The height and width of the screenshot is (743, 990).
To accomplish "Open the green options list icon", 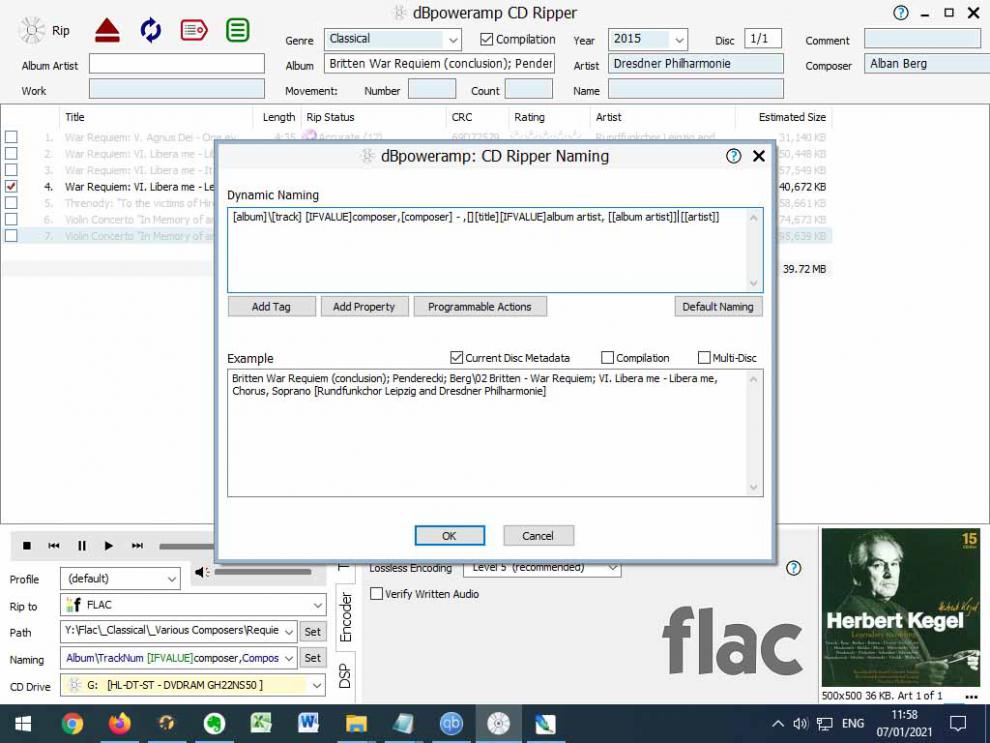I will [237, 31].
